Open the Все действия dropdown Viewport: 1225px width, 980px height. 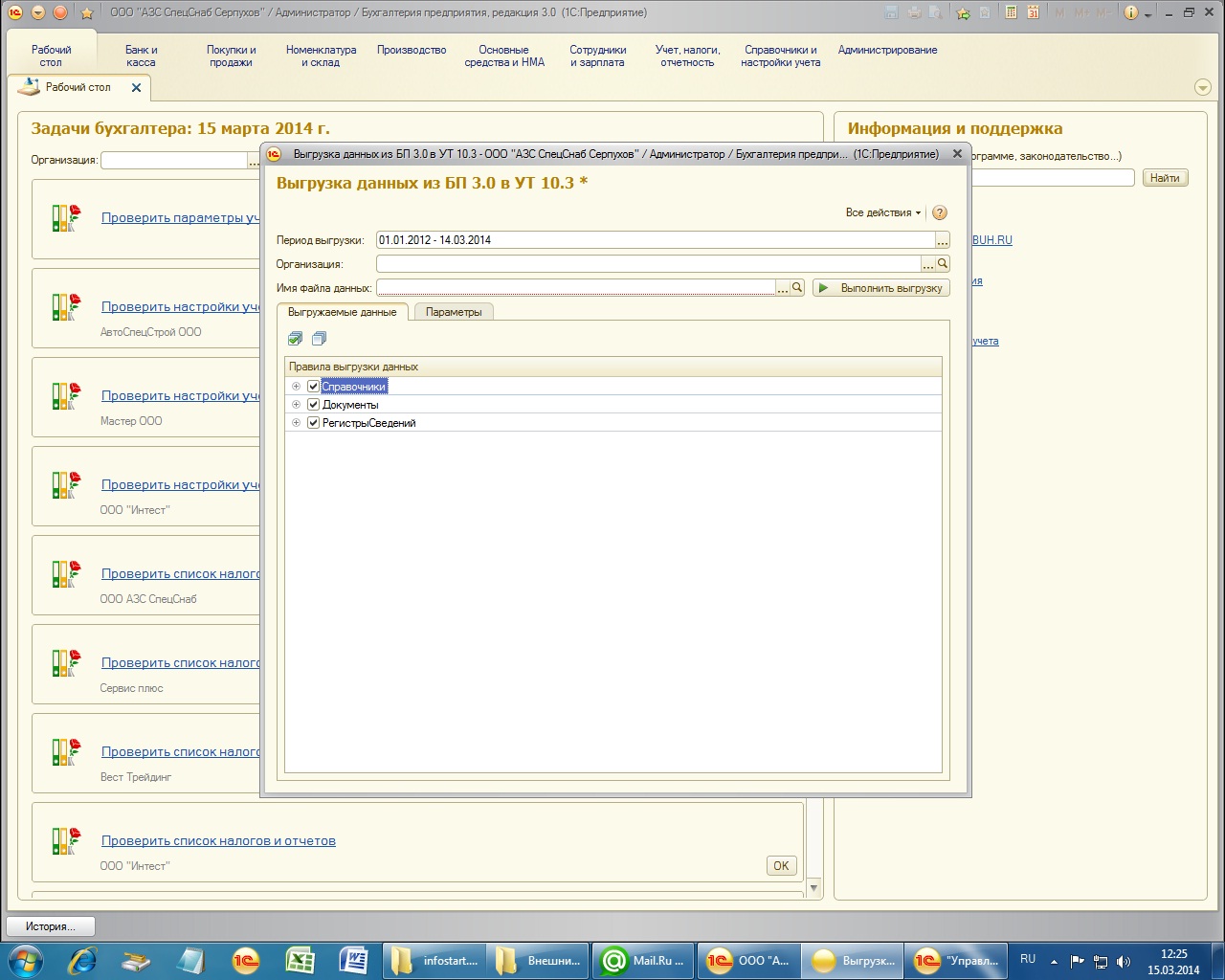click(x=882, y=212)
